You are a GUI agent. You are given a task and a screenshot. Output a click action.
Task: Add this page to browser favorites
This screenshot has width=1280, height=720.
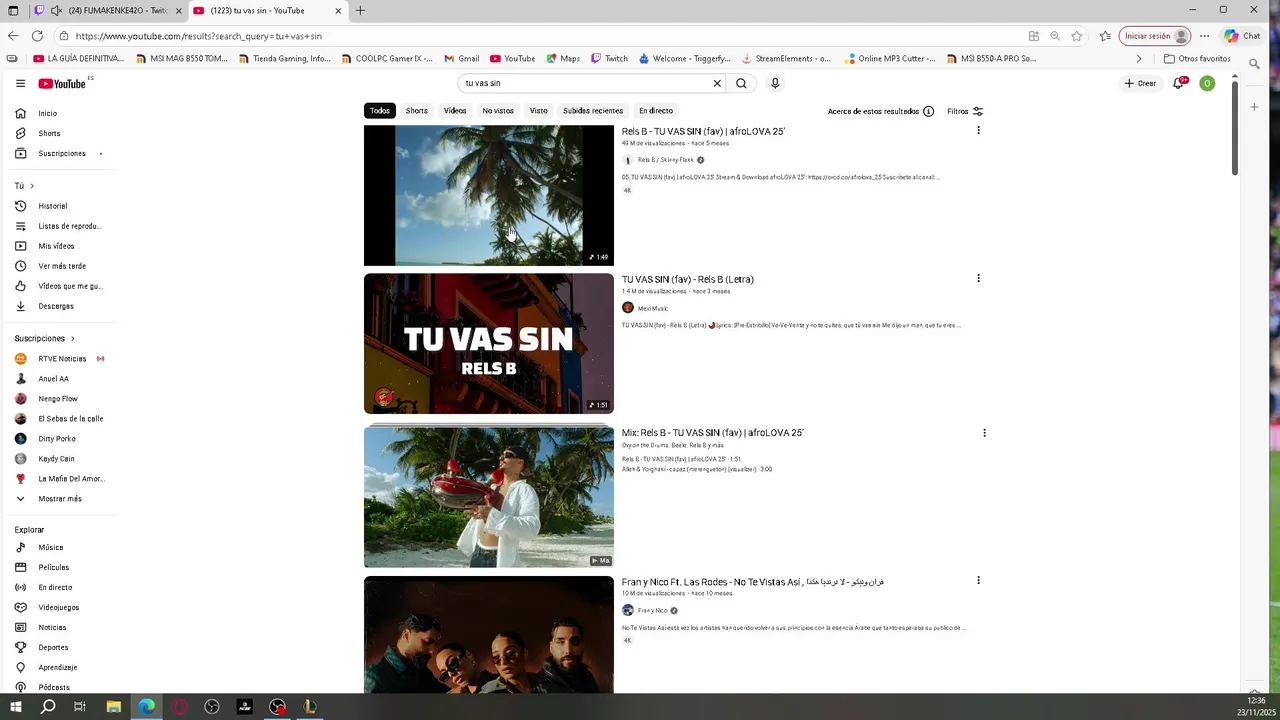[1076, 36]
